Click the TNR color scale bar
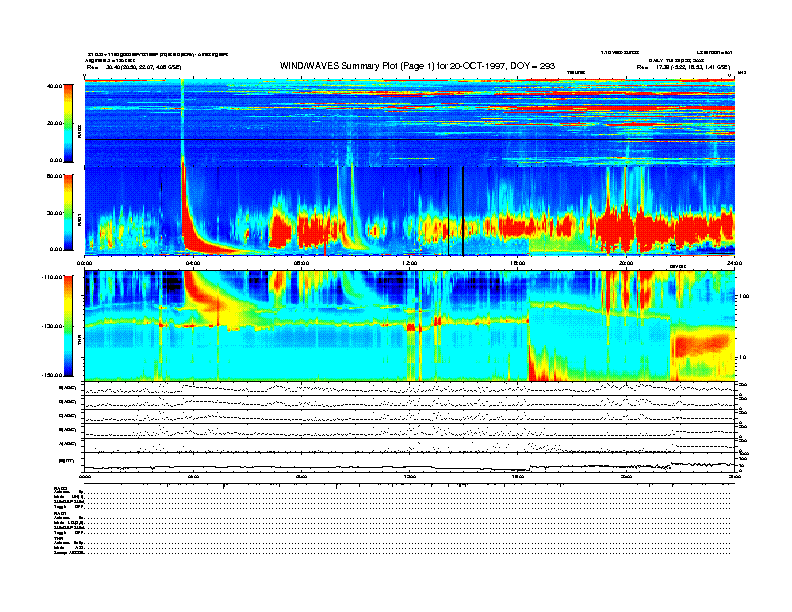Viewport: 792px width, 612px height. [68, 326]
